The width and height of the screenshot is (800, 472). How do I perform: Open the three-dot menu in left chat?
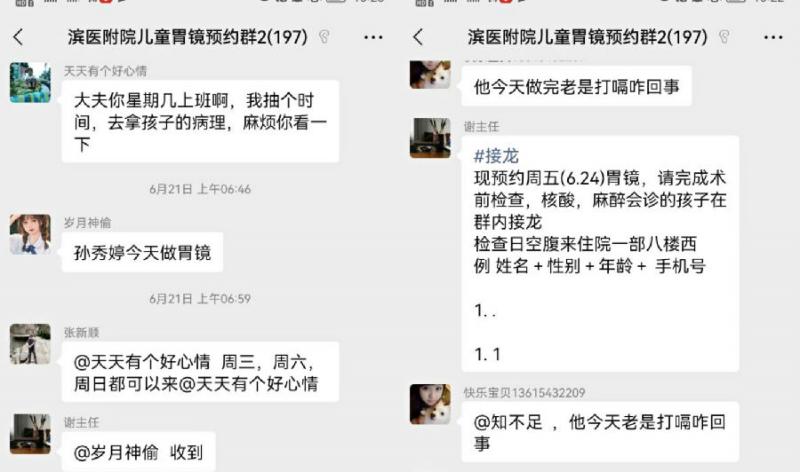point(373,37)
